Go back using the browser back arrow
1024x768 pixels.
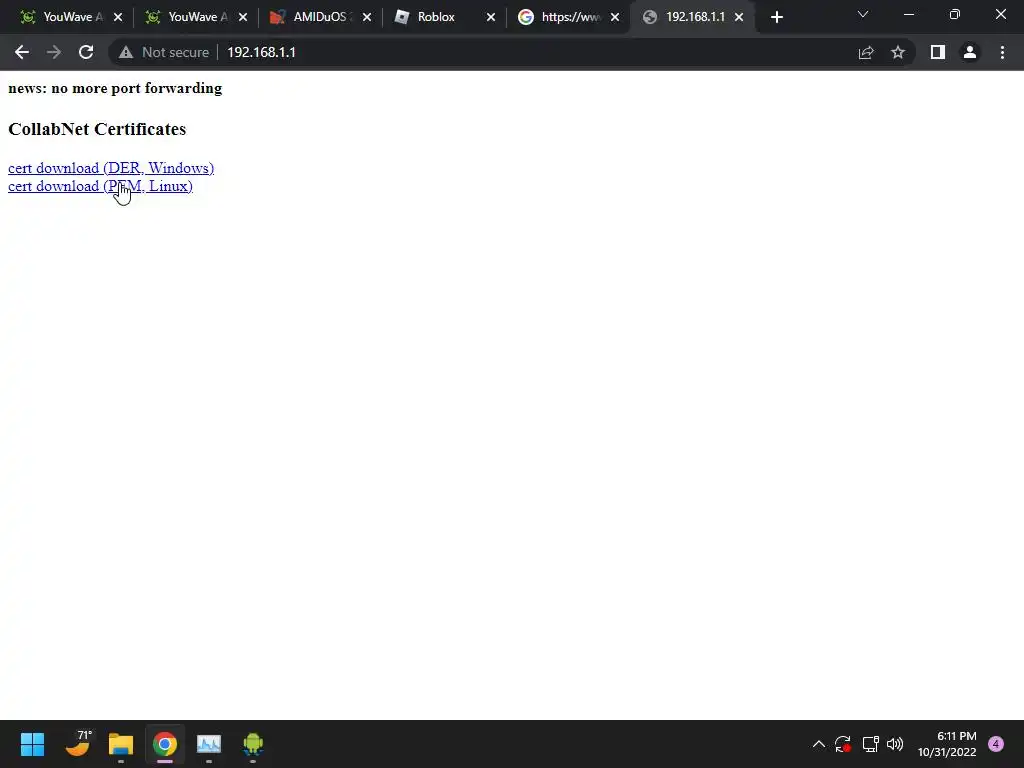tap(22, 52)
